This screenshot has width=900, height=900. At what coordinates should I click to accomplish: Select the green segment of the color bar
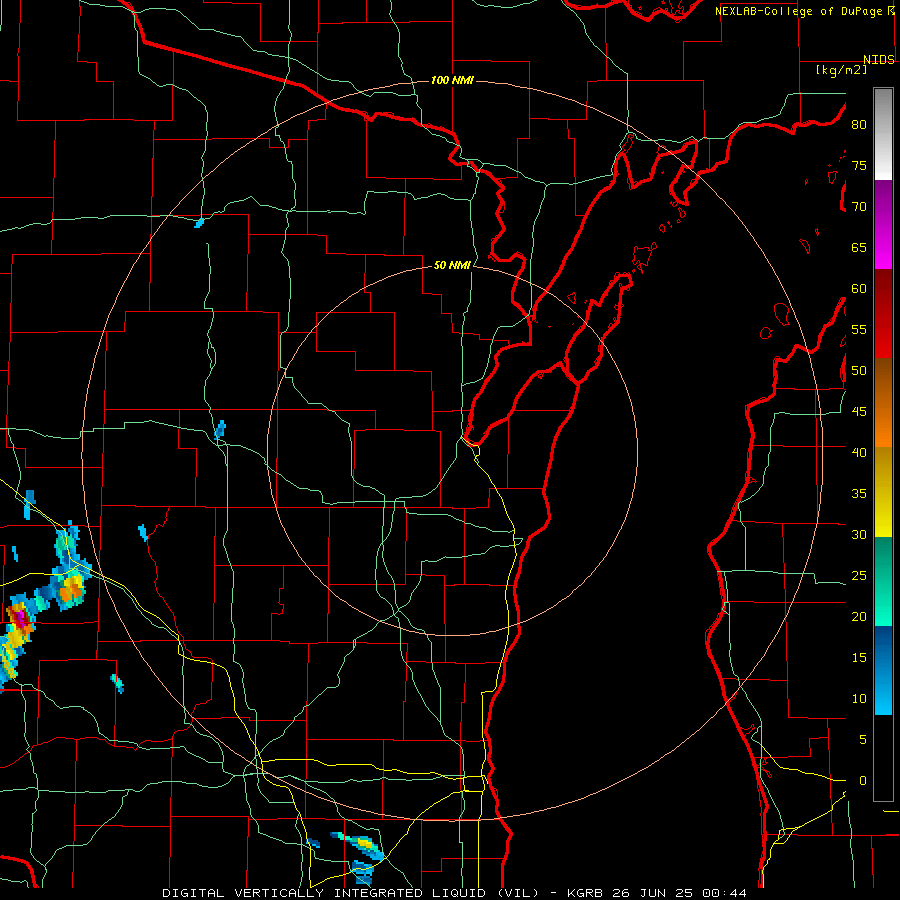[883, 581]
